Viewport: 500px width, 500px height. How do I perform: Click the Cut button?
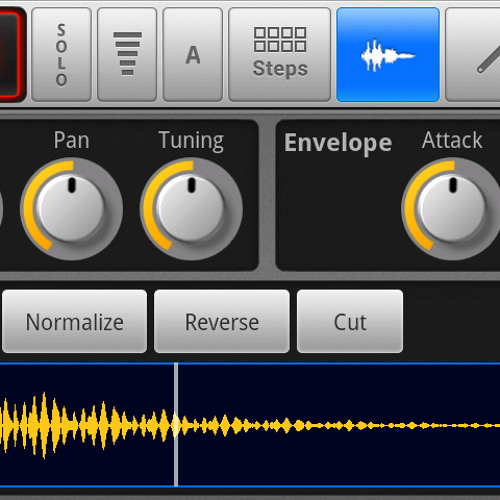coord(350,321)
